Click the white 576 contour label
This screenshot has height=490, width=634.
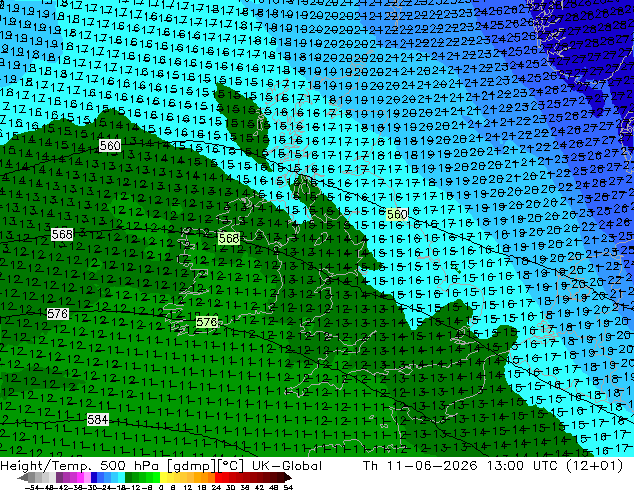[x=58, y=314]
